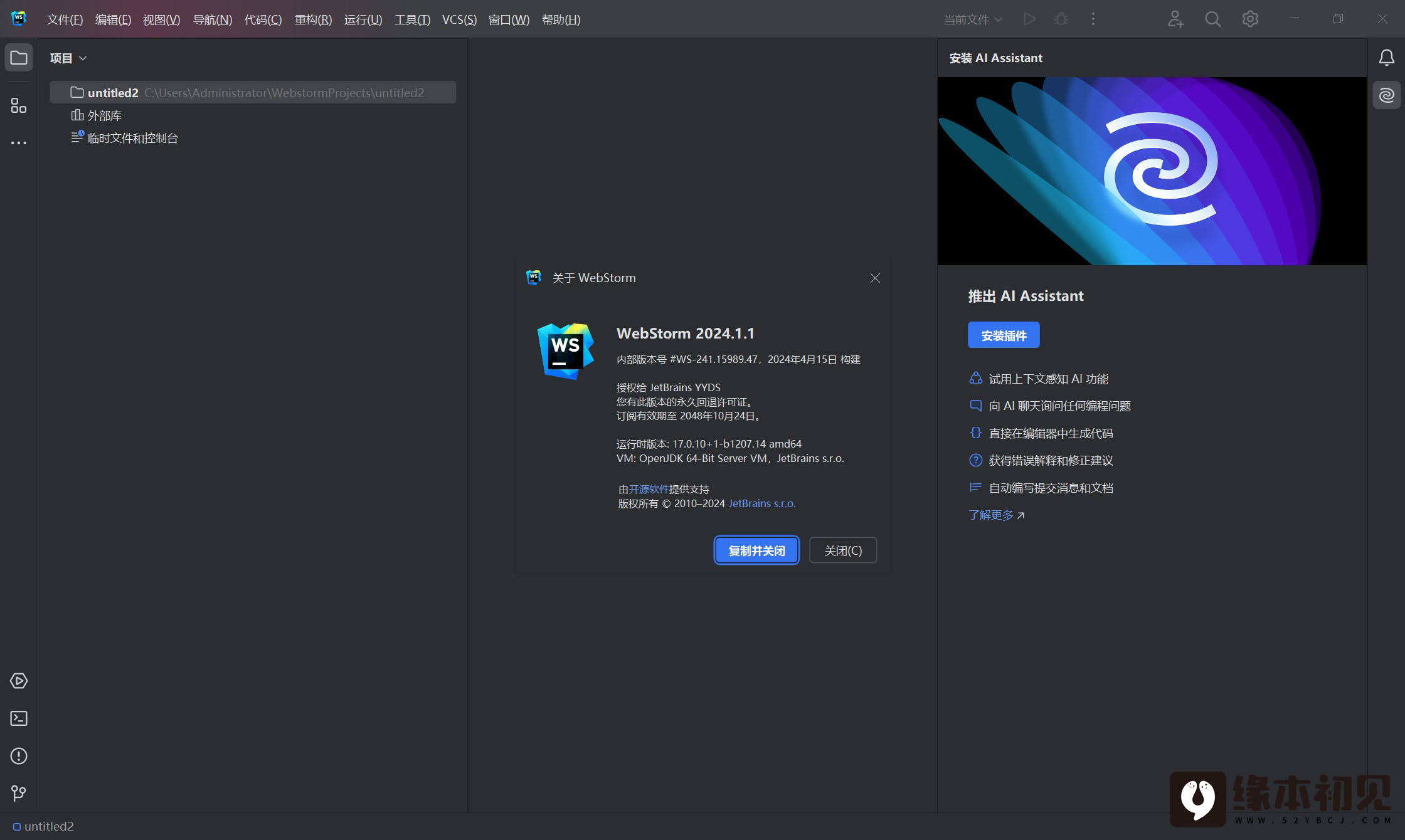This screenshot has height=840, width=1405.
Task: Click the error explanation question icon
Action: click(x=976, y=460)
